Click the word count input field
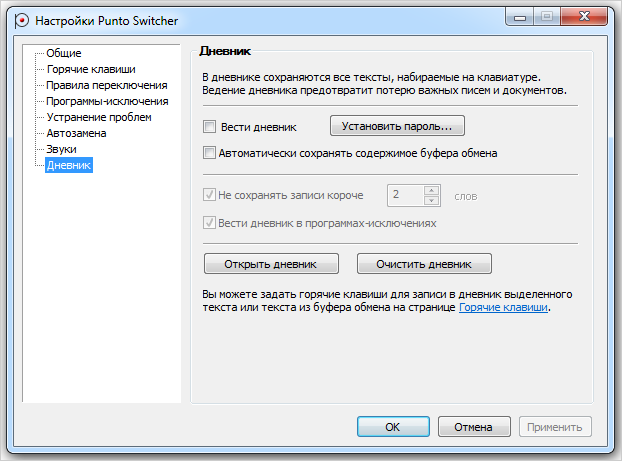This screenshot has width=622, height=461. [405, 195]
